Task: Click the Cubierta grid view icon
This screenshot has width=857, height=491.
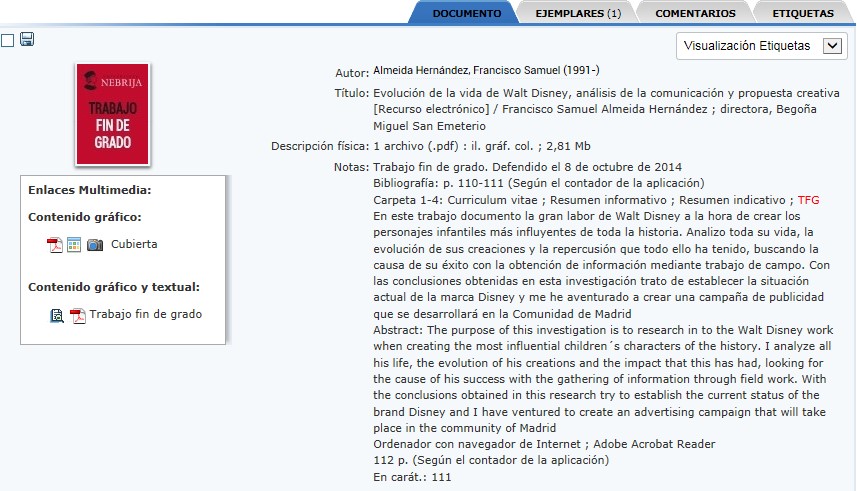Action: pos(74,245)
